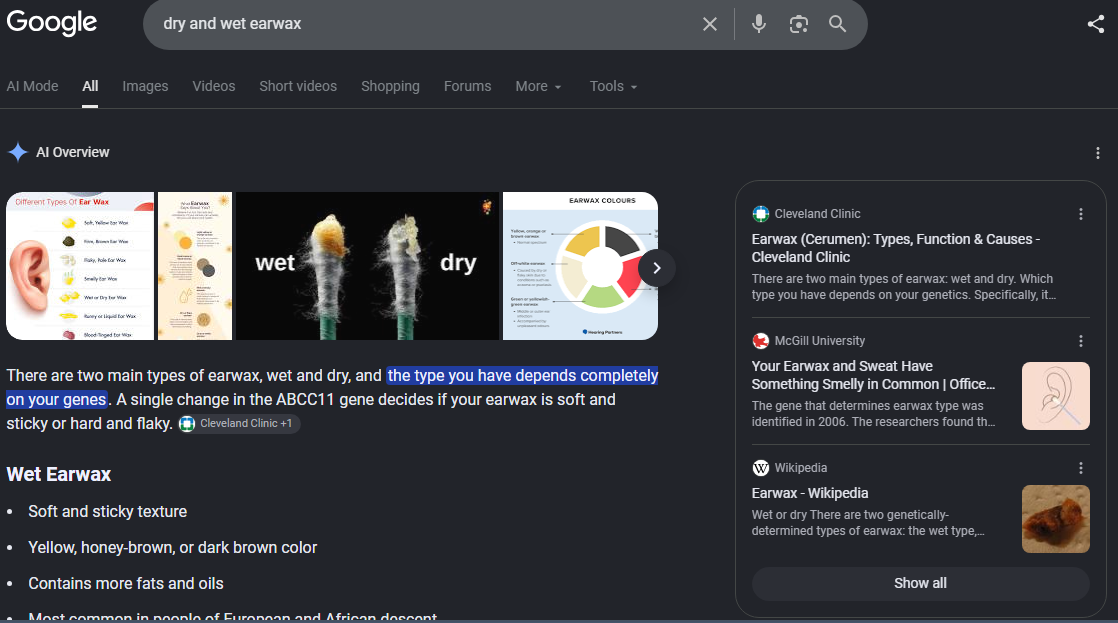Open Wikipedia result options menu
This screenshot has width=1118, height=623.
(1081, 468)
